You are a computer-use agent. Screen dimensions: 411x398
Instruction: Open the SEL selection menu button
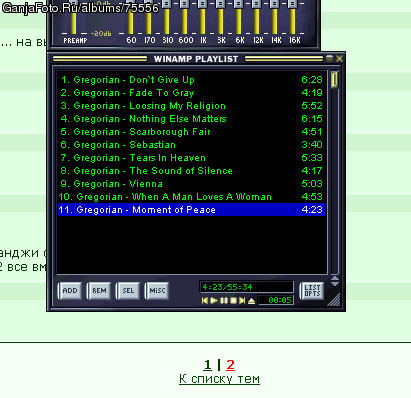128,291
